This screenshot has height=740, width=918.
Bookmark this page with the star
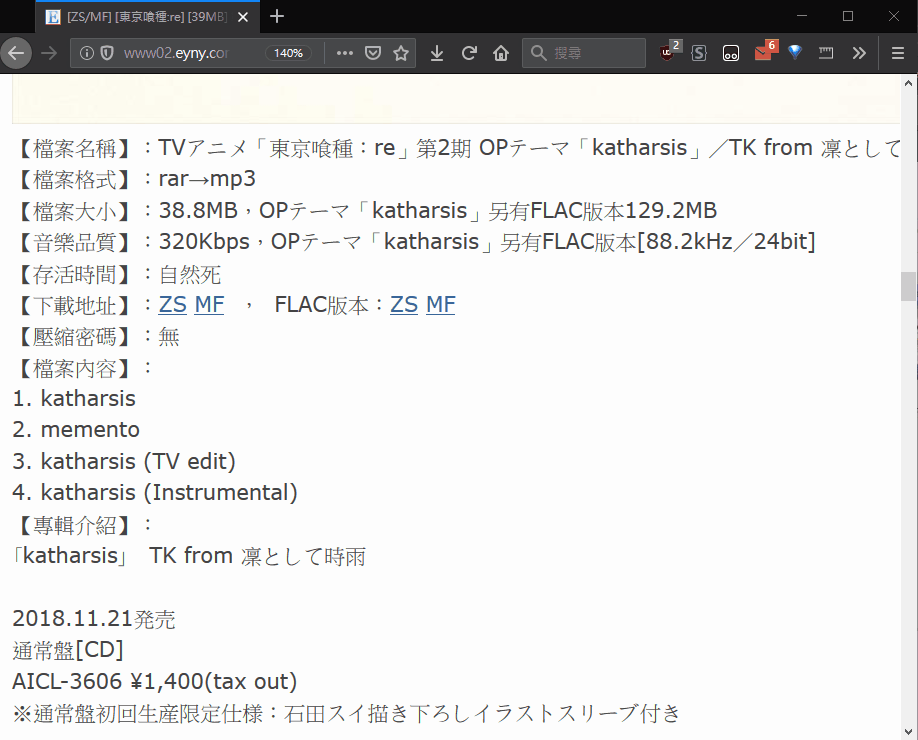tap(401, 53)
